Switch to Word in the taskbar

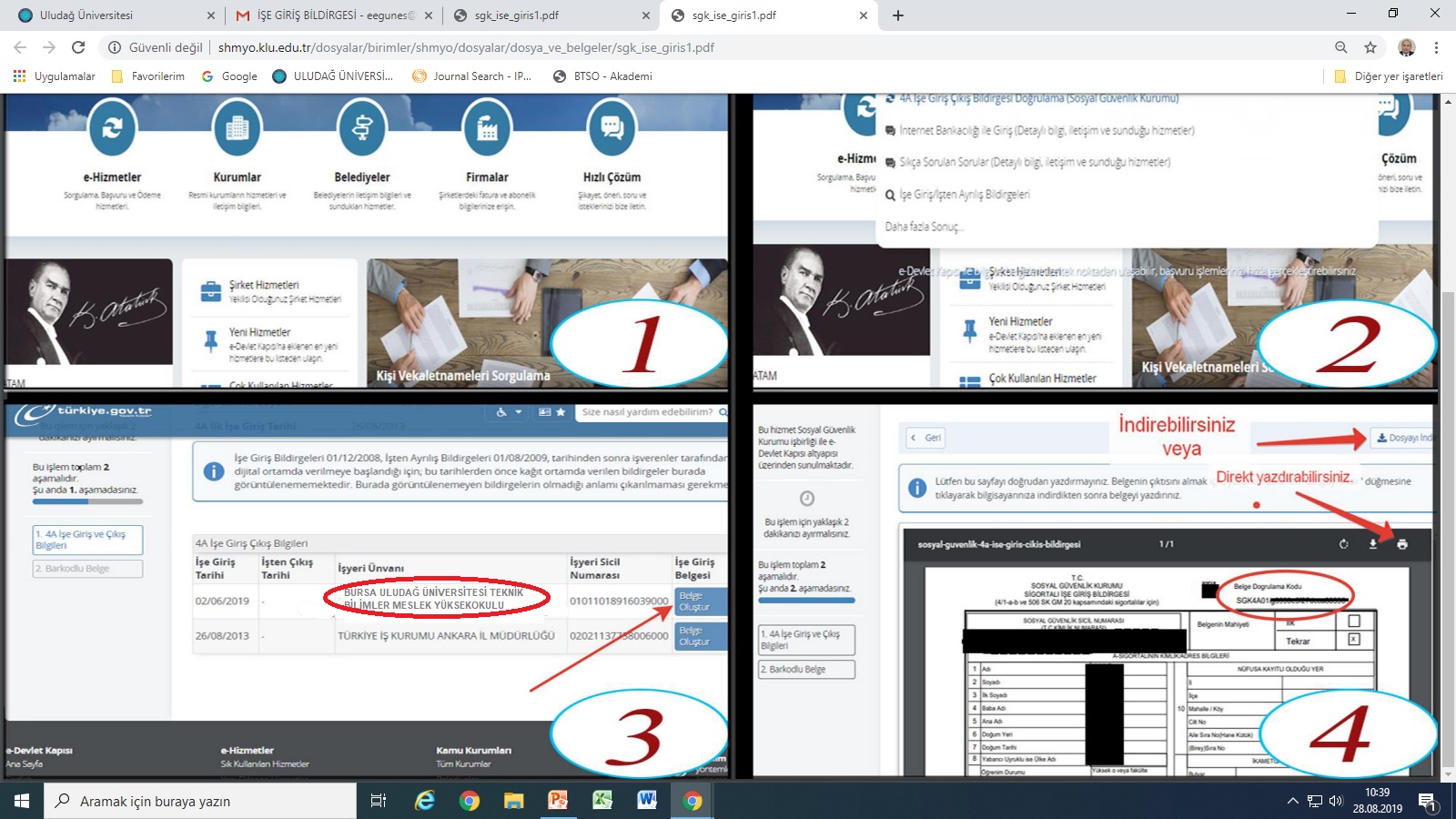647,801
